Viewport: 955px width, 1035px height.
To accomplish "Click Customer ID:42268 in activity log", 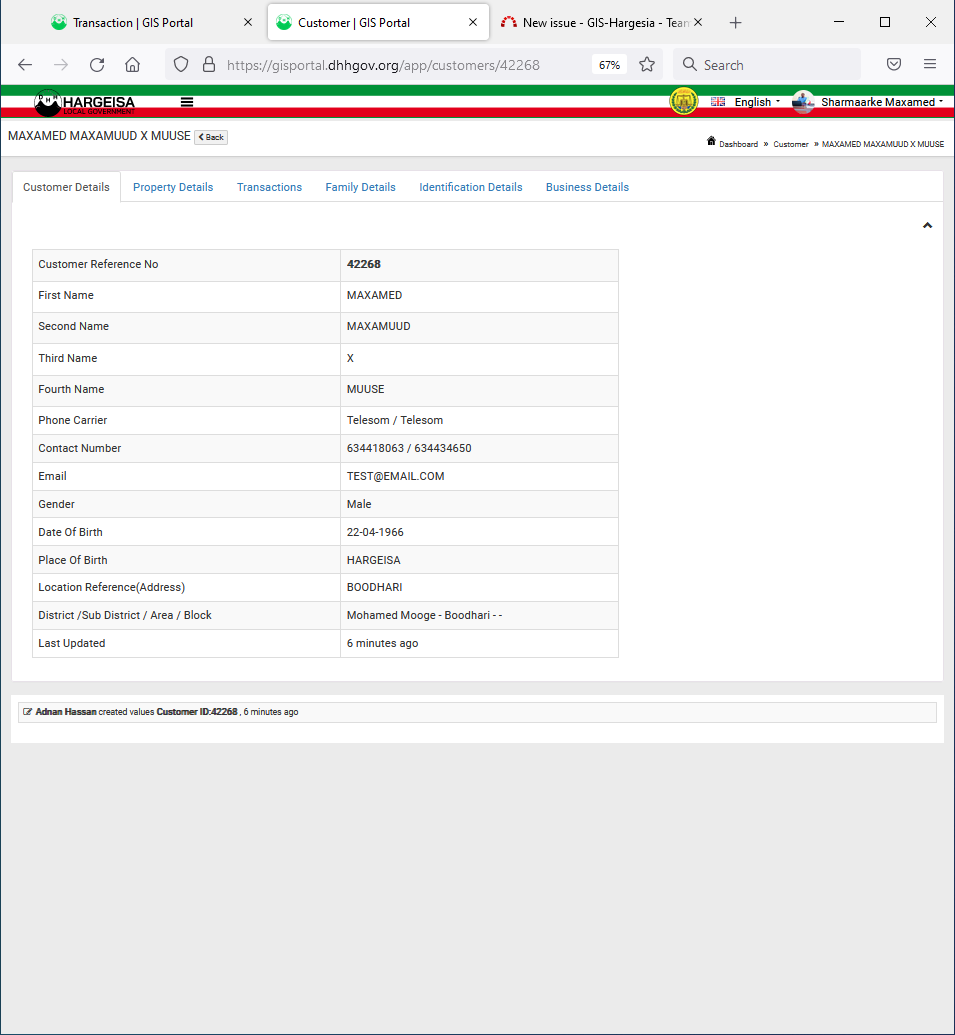I will coord(197,712).
